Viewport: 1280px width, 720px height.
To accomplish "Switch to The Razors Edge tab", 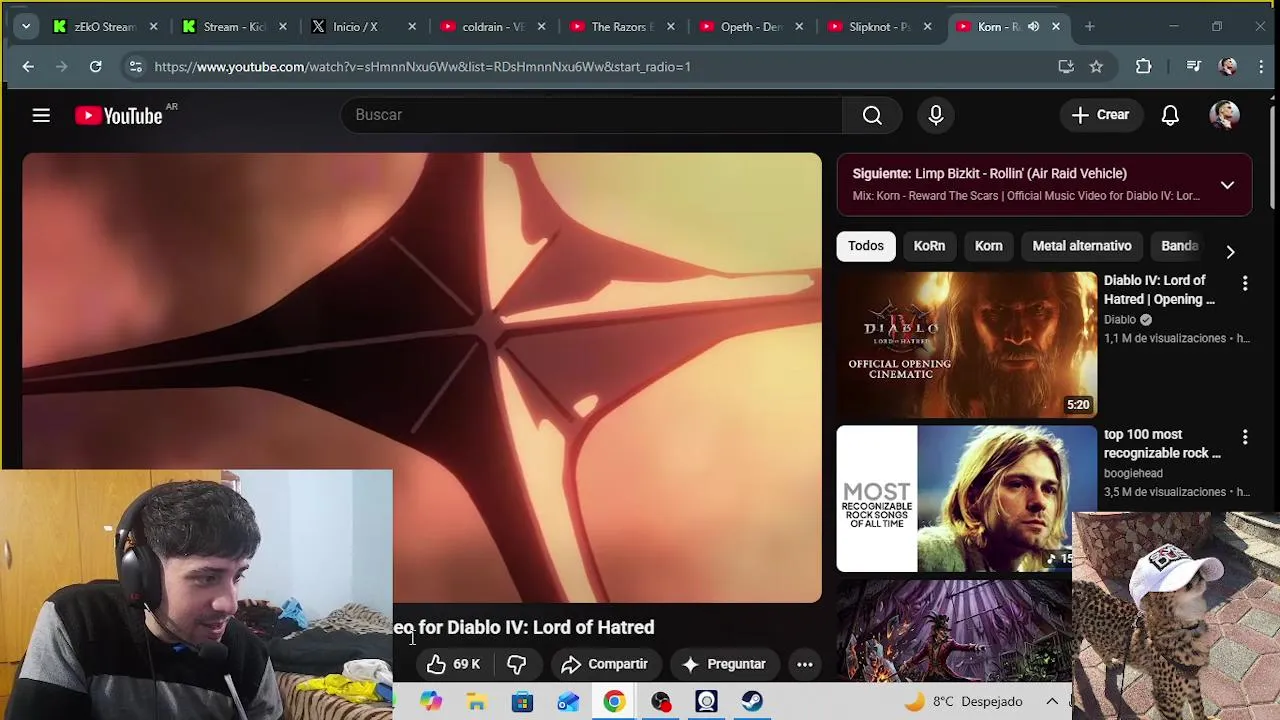I will [621, 27].
